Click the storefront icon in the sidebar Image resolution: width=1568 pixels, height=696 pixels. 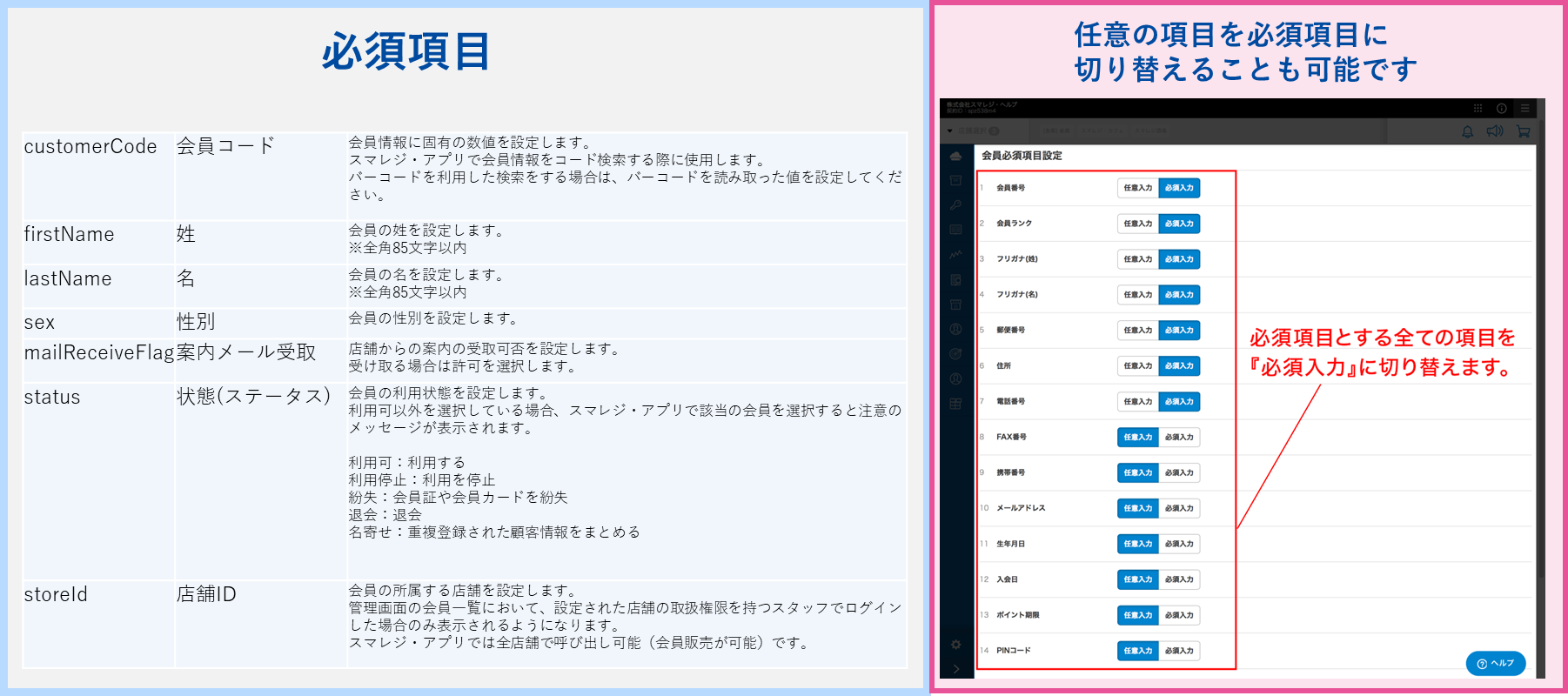[x=955, y=304]
